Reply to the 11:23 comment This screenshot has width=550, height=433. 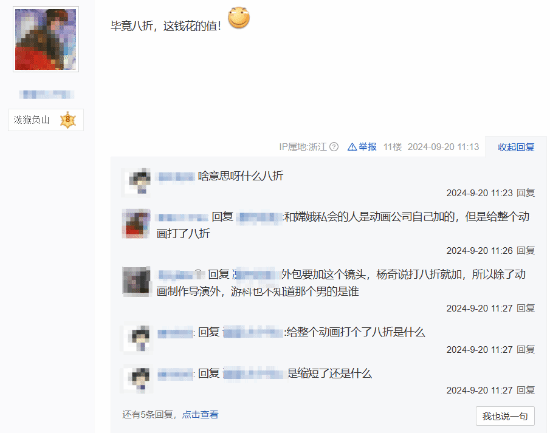click(x=525, y=193)
